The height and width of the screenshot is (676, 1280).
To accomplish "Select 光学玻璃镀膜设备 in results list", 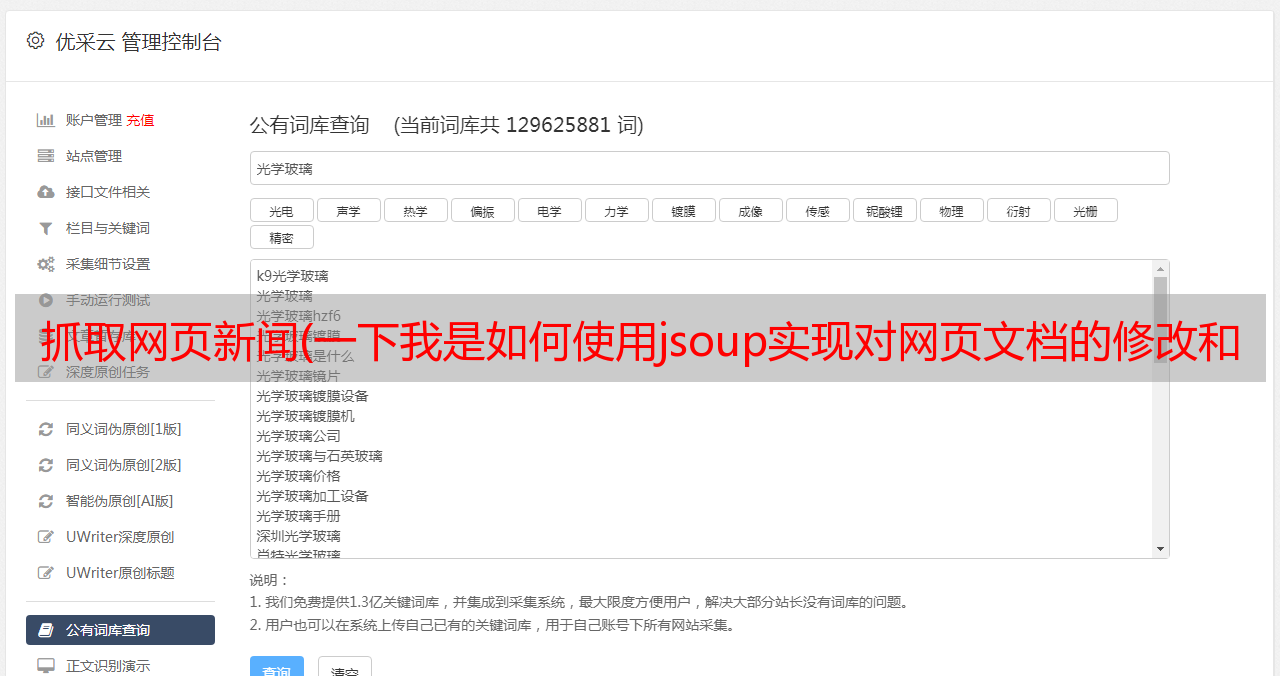I will click(312, 396).
